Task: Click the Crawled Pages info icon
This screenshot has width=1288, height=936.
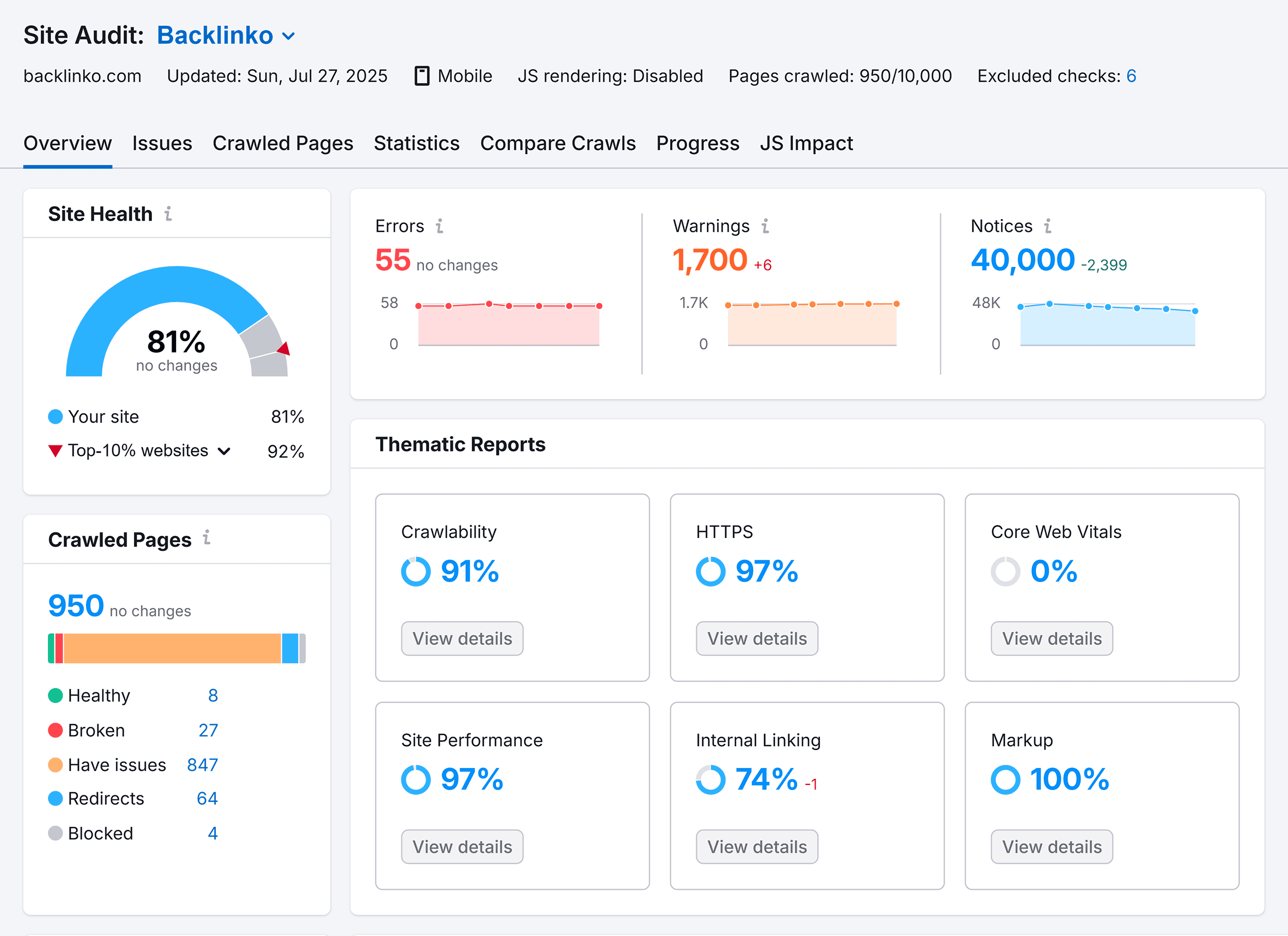Action: pyautogui.click(x=207, y=538)
